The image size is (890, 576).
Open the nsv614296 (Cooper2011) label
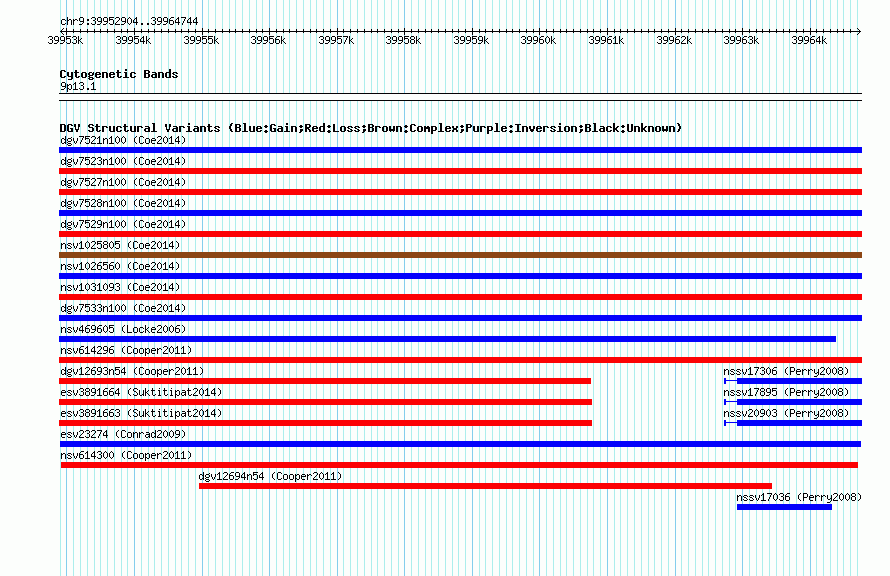click(x=126, y=350)
